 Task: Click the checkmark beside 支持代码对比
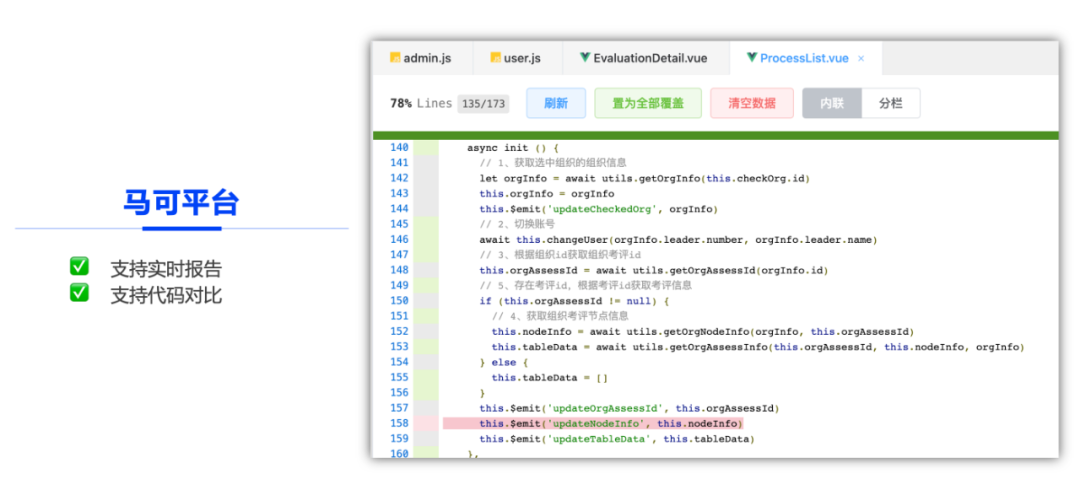(x=79, y=292)
